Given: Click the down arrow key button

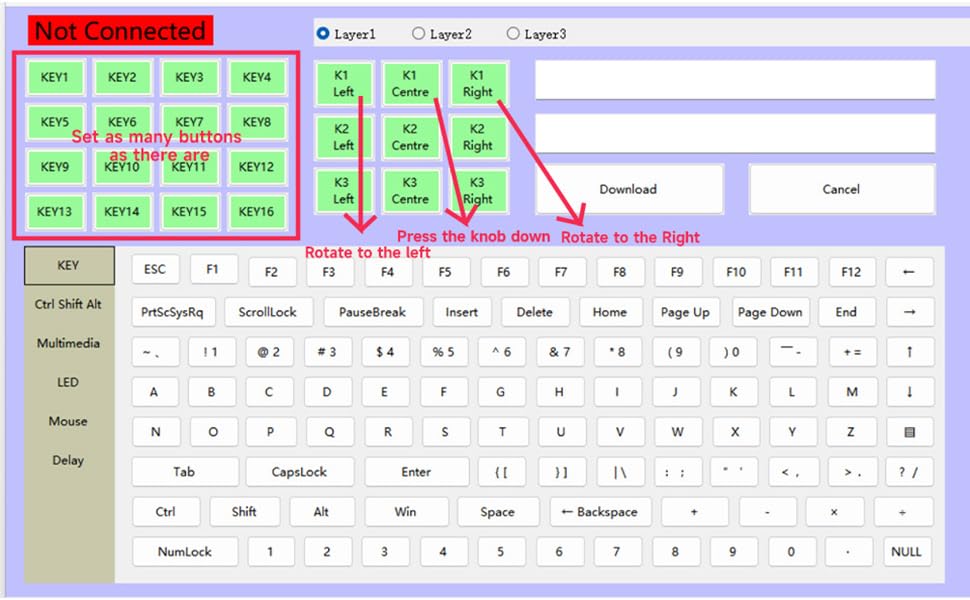Looking at the screenshot, I should (x=909, y=392).
